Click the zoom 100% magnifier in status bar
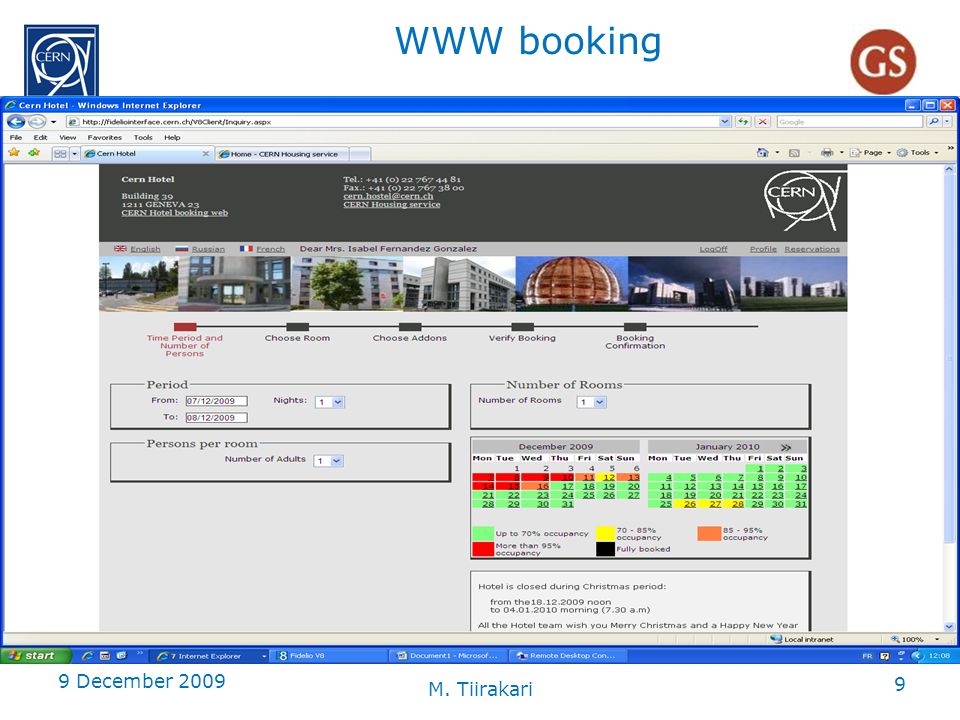This screenshot has height=720, width=960. click(x=895, y=639)
